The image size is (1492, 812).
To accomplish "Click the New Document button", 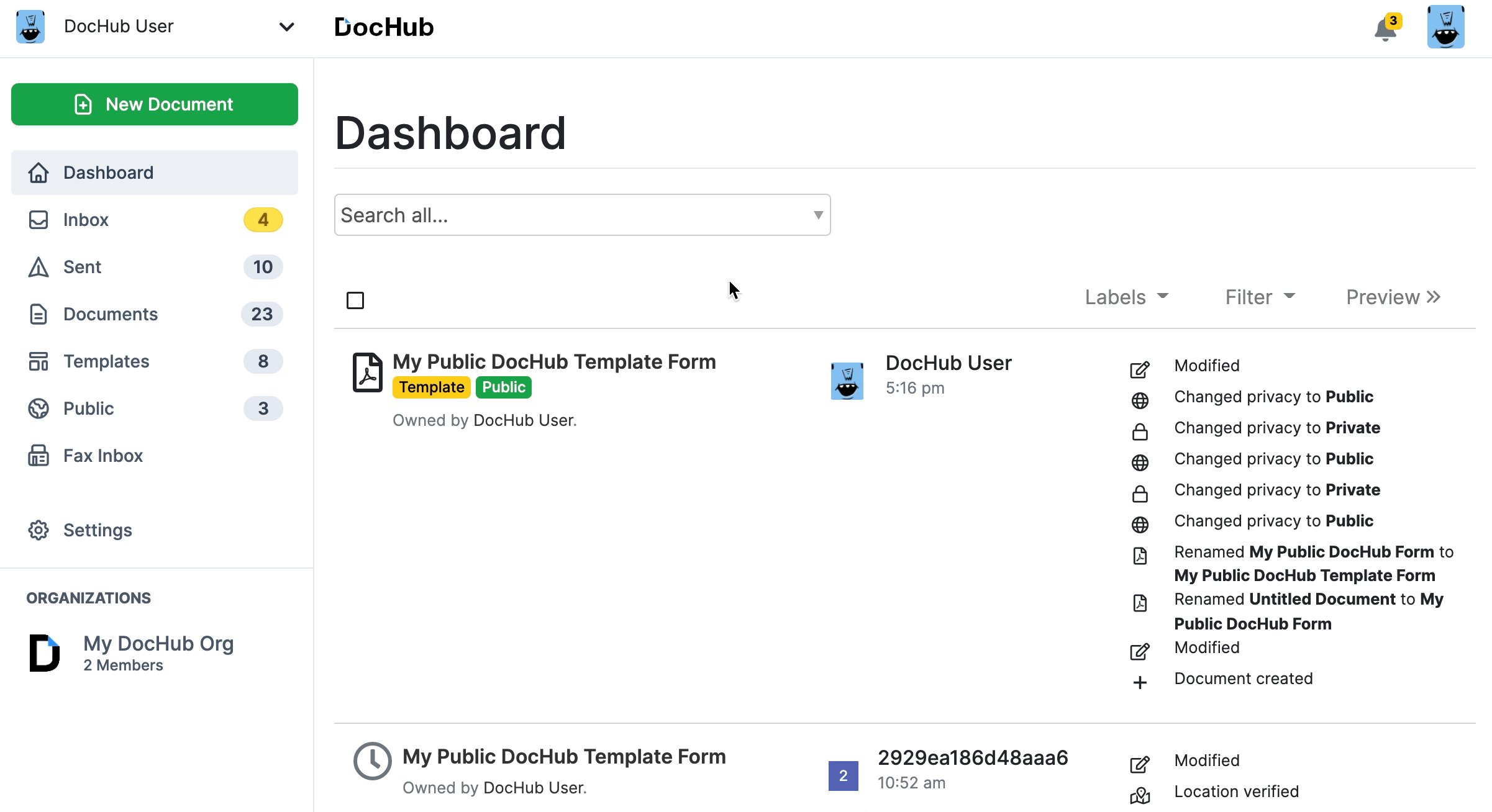I will coord(155,104).
